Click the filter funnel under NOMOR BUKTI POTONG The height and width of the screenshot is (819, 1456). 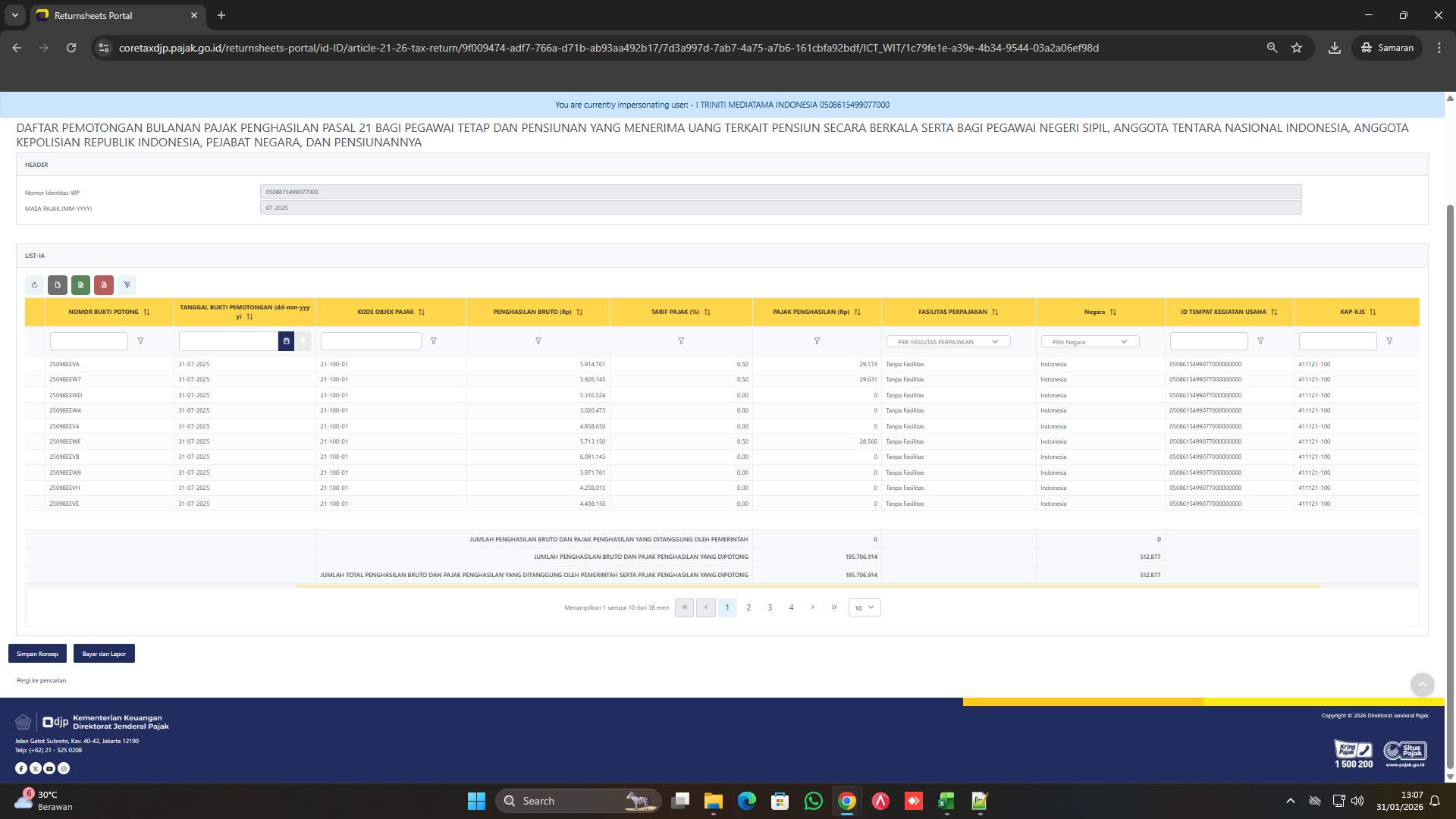[x=140, y=341]
